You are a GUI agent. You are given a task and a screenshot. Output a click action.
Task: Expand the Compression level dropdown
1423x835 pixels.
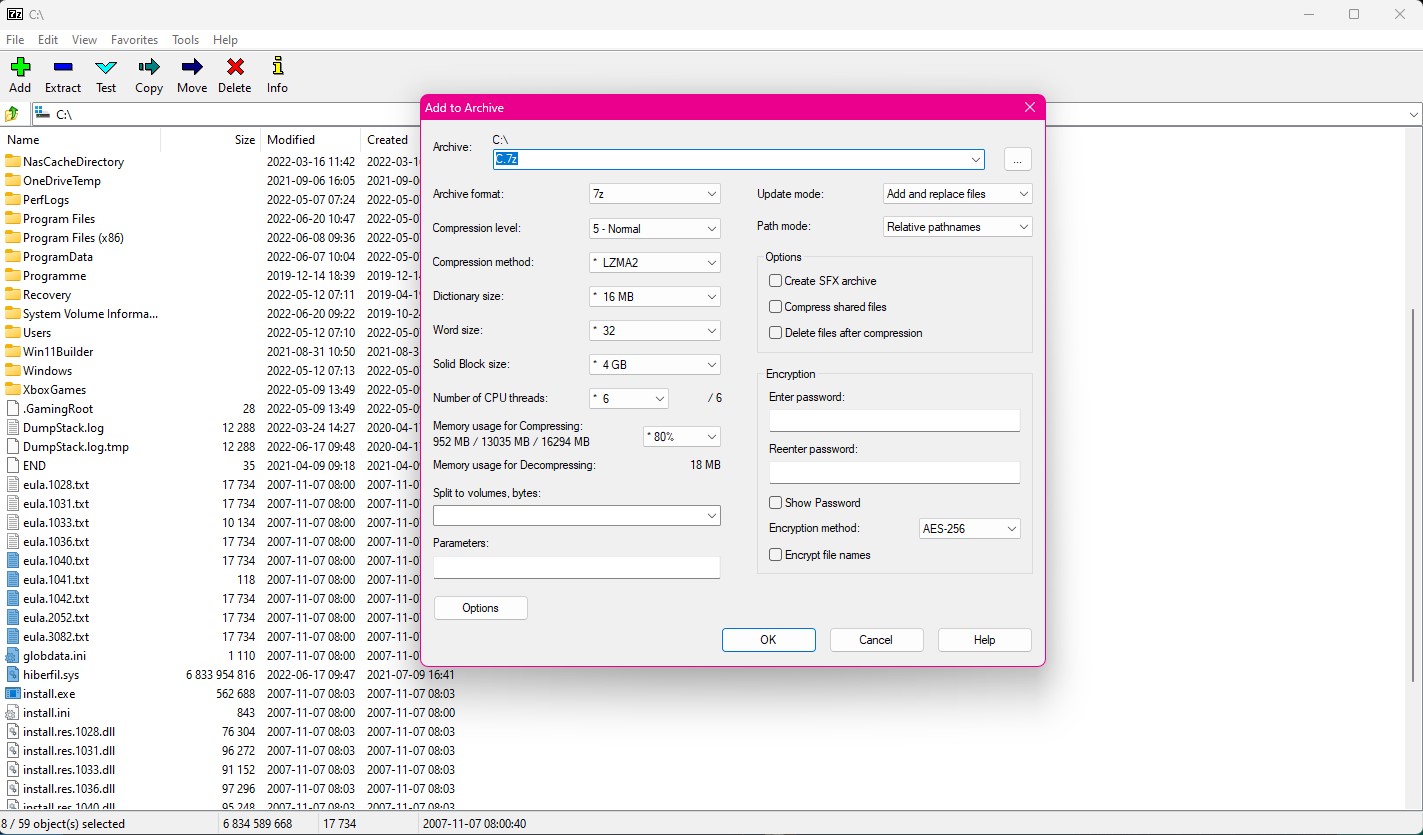click(x=655, y=229)
